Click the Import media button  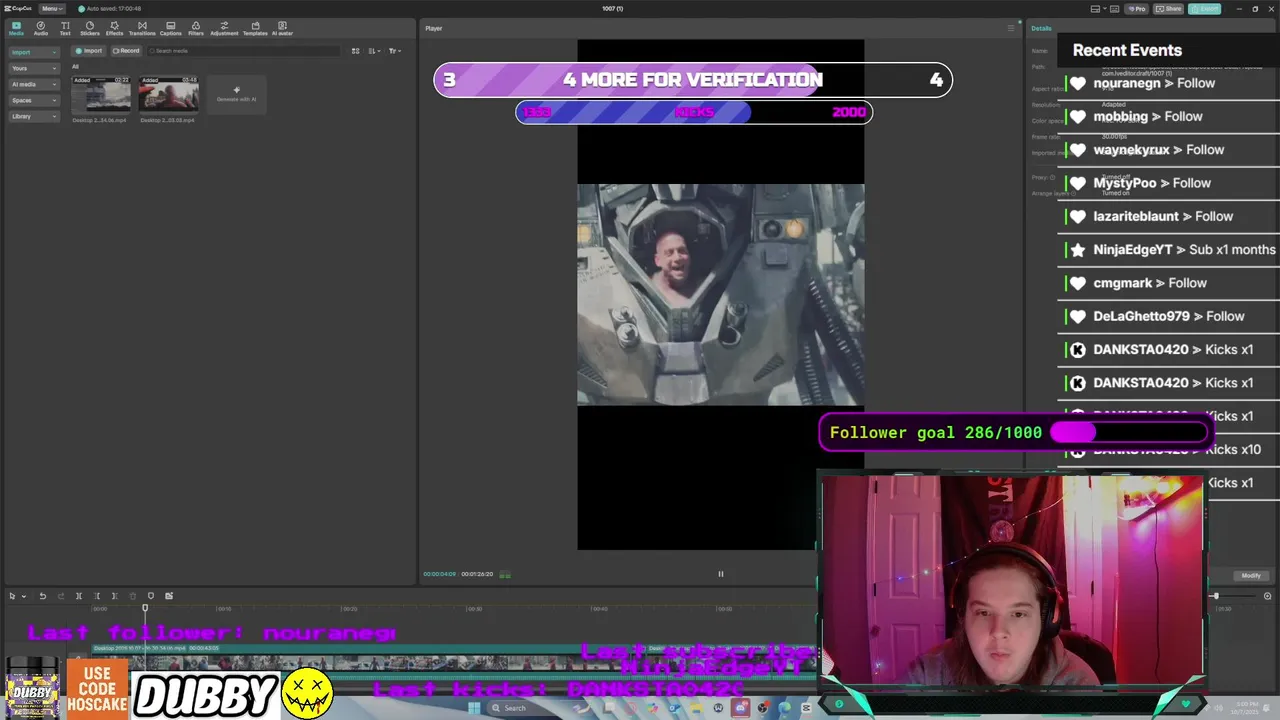(89, 51)
